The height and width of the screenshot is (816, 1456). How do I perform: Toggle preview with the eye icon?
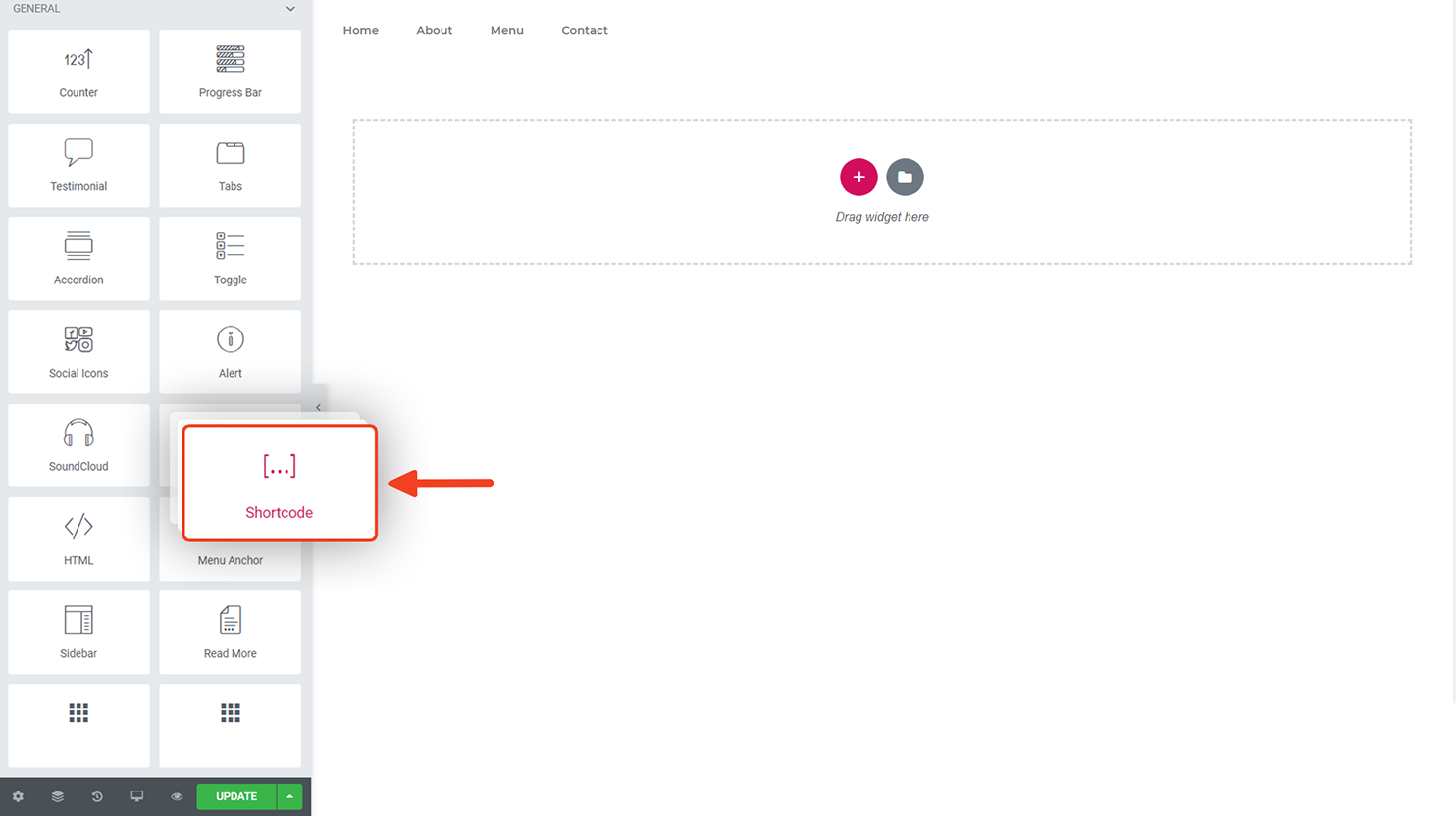177,796
